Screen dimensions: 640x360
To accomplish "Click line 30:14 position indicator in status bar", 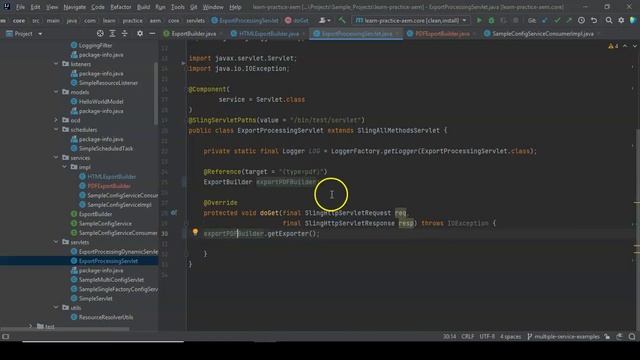I will pyautogui.click(x=449, y=336).
